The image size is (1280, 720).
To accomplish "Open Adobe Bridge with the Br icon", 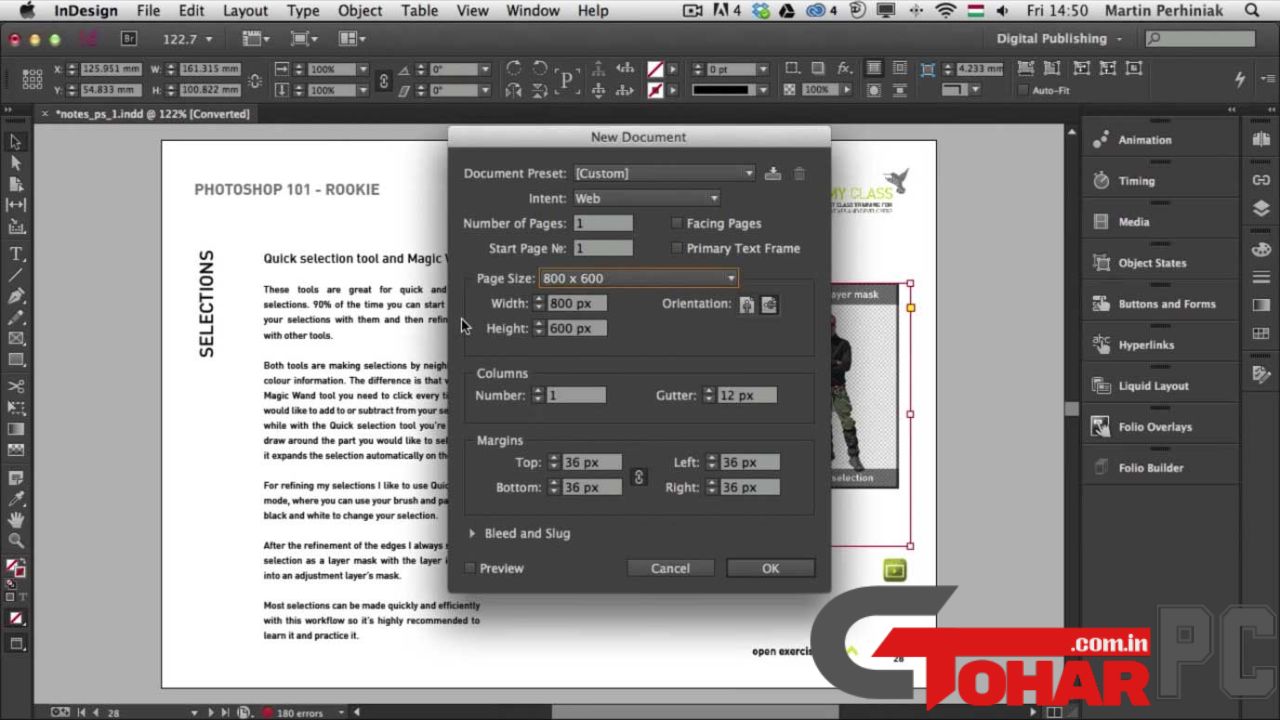I will coord(128,39).
